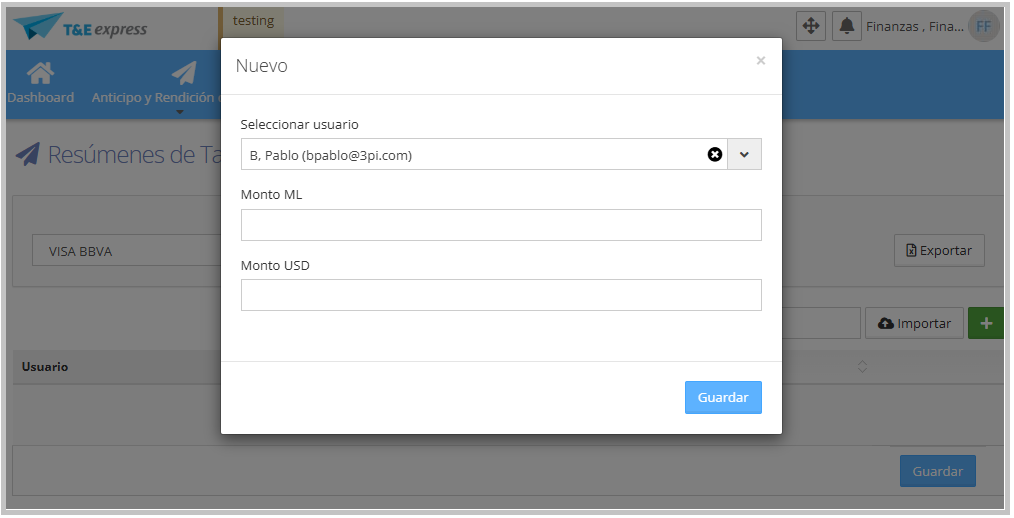Go to the Dashboard menu item
1014x518 pixels.
(40, 82)
